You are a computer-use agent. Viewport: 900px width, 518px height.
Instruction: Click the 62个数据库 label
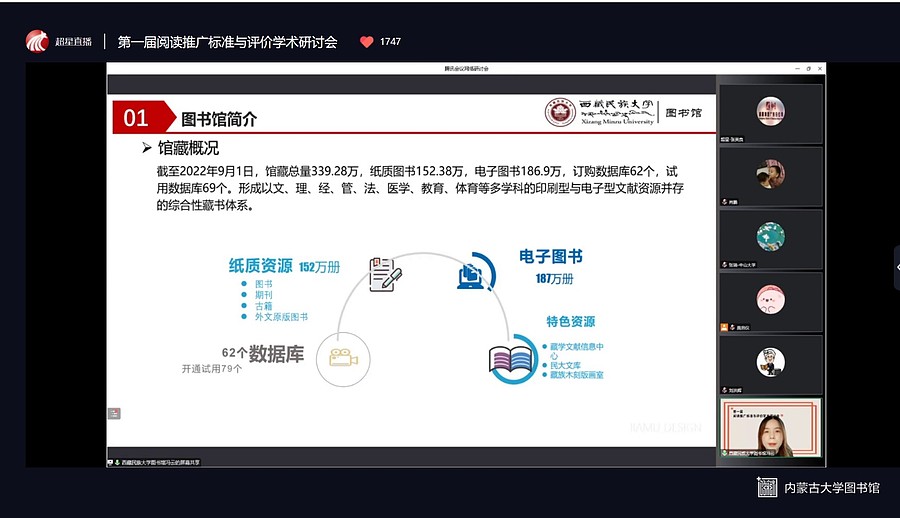click(263, 354)
